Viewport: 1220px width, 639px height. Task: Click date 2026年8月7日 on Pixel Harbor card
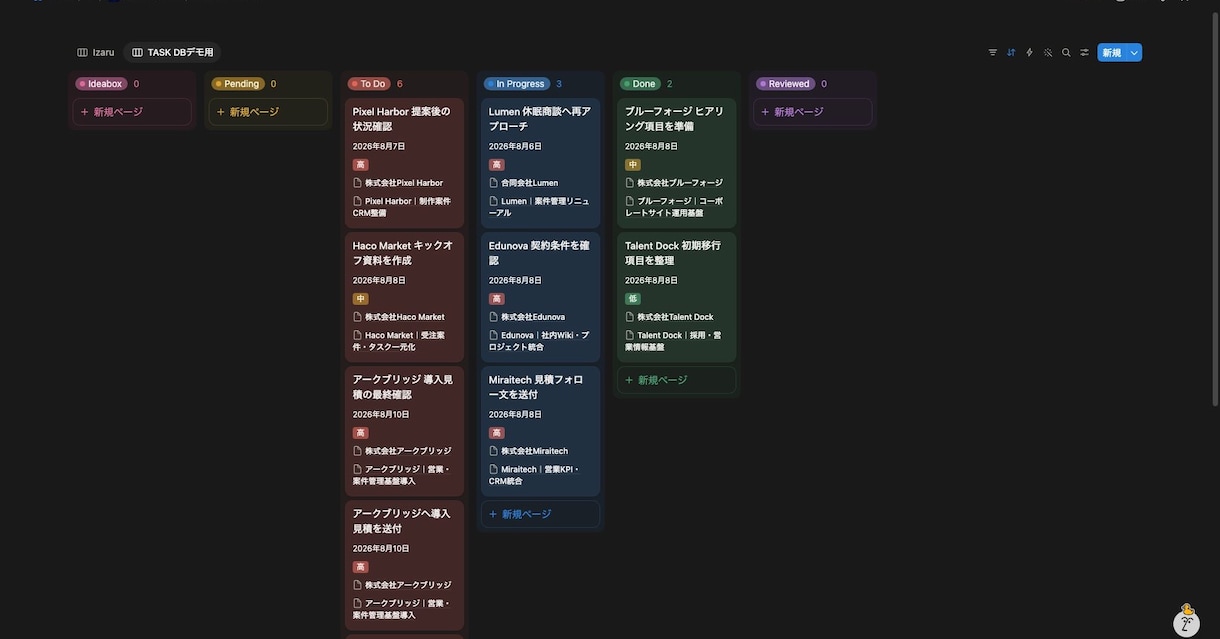(x=379, y=146)
